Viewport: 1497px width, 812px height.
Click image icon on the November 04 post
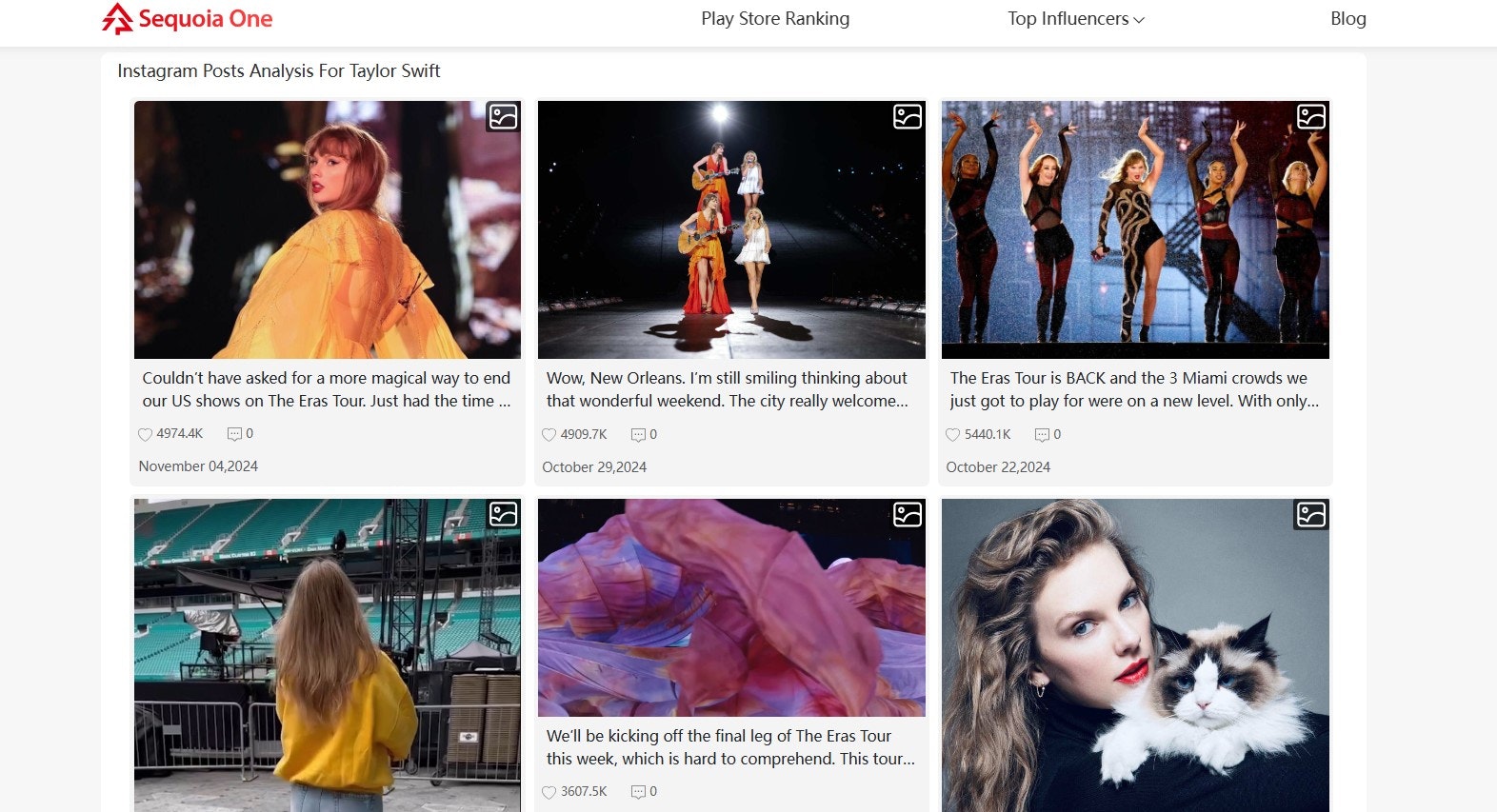503,117
